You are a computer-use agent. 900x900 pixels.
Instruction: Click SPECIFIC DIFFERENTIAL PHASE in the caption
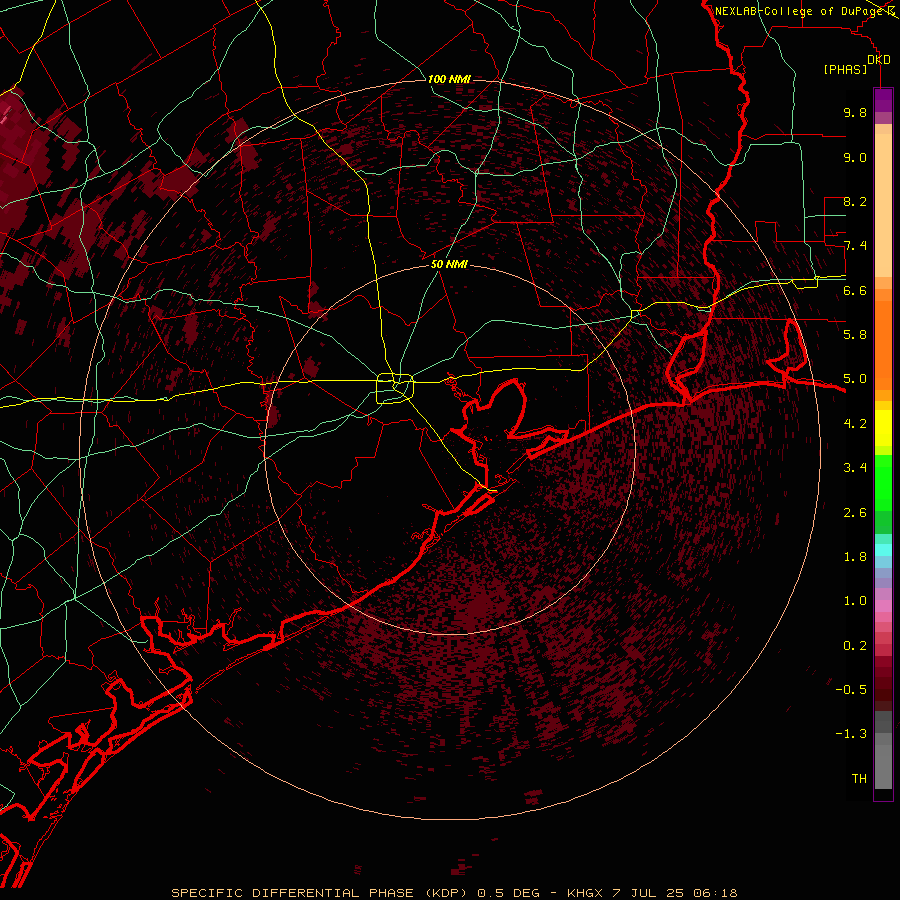tap(292, 893)
